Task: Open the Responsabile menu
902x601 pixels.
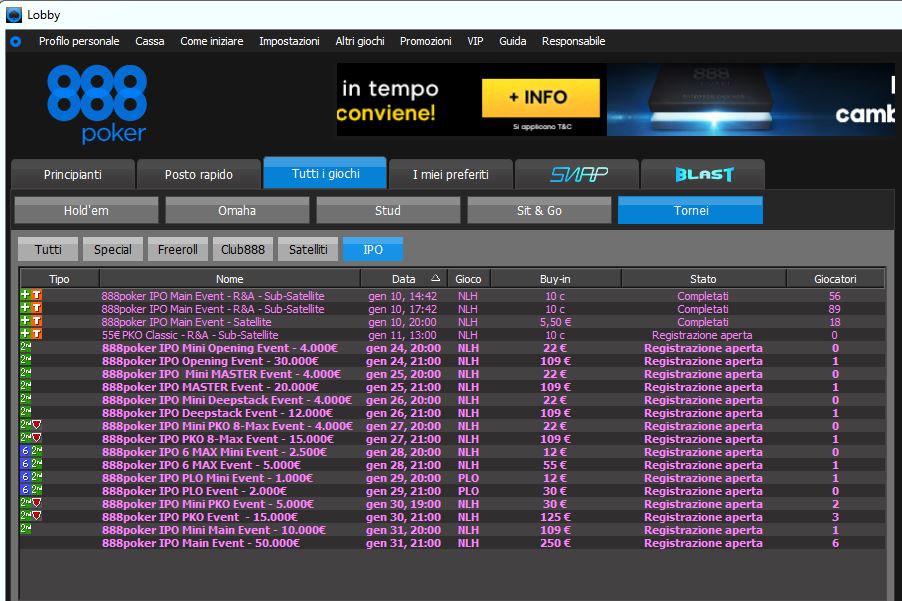Action: [x=574, y=41]
